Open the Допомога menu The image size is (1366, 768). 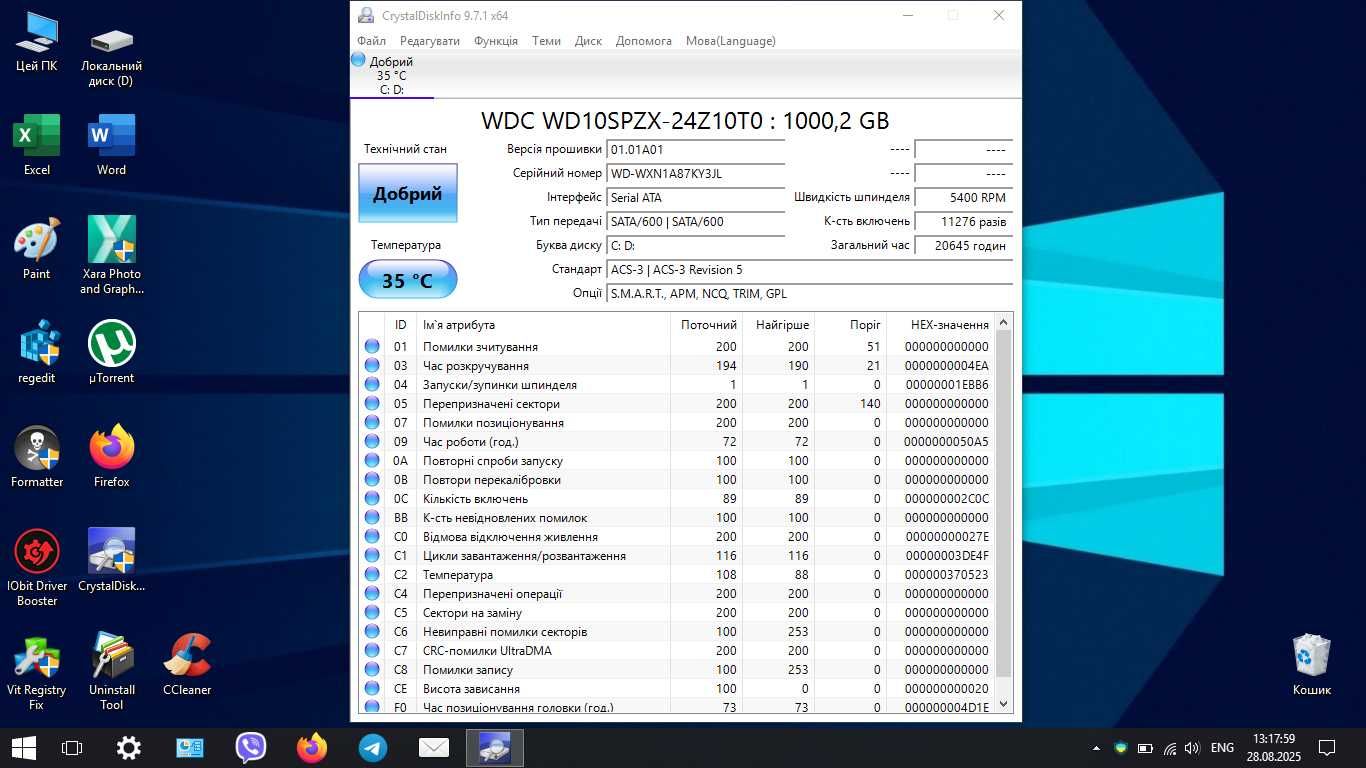click(x=644, y=41)
